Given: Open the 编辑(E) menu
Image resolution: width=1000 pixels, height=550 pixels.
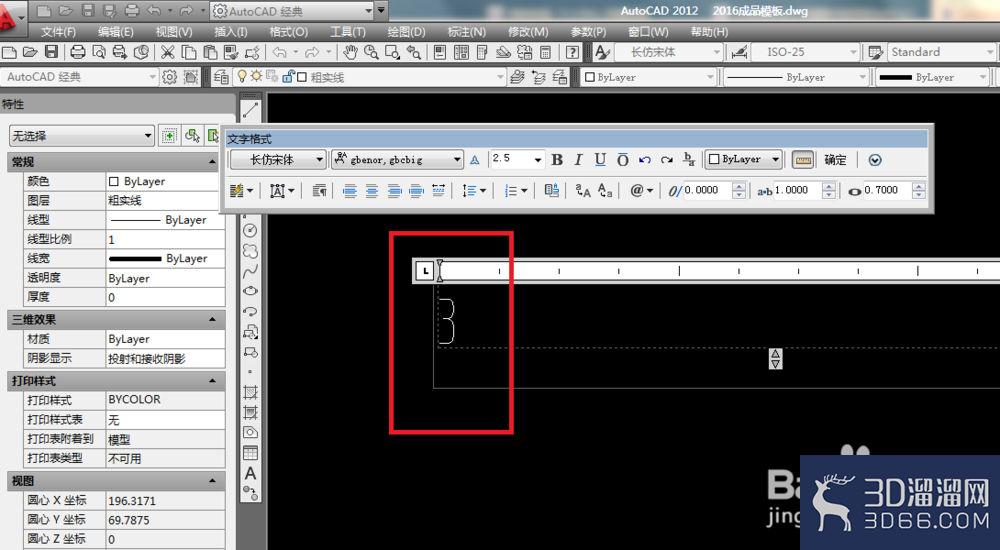Looking at the screenshot, I should pos(115,32).
